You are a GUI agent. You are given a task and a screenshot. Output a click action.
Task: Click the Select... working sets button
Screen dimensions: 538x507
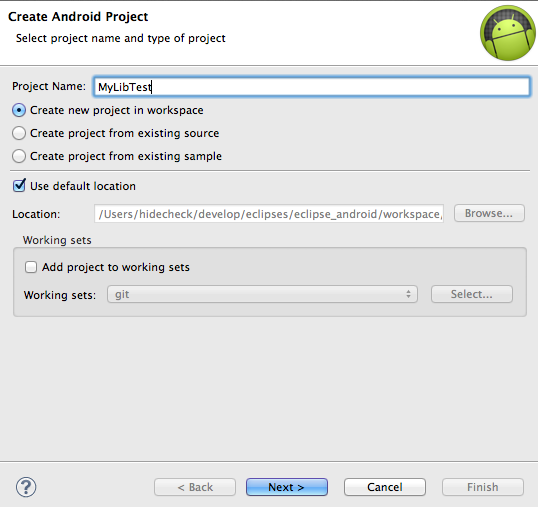click(x=472, y=294)
